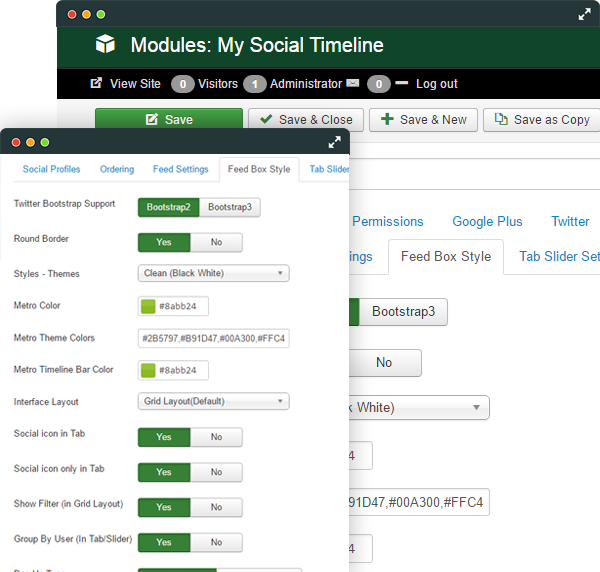Click the View Site external link icon
600x572 pixels.
[x=96, y=83]
